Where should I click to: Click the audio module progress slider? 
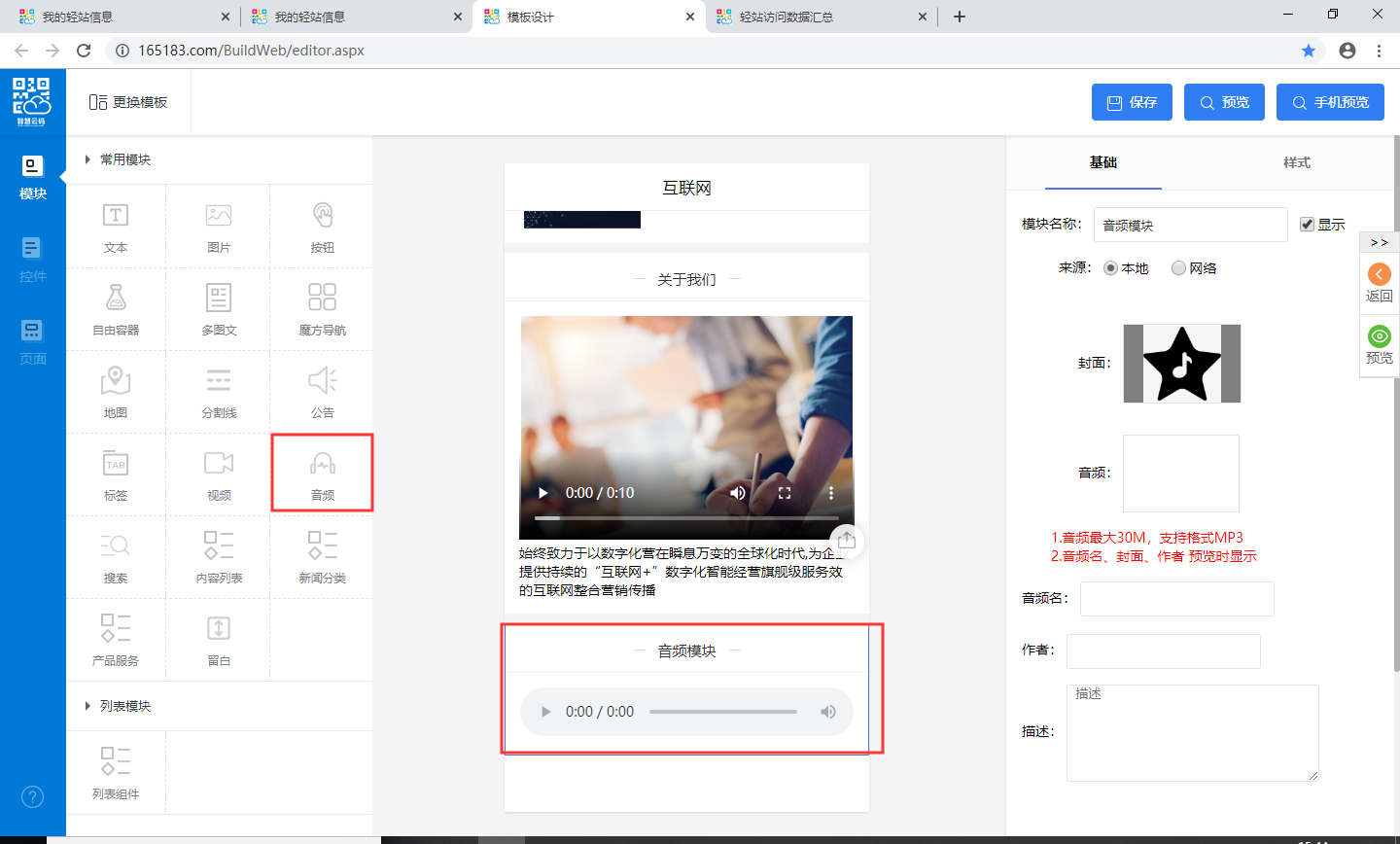coord(722,712)
